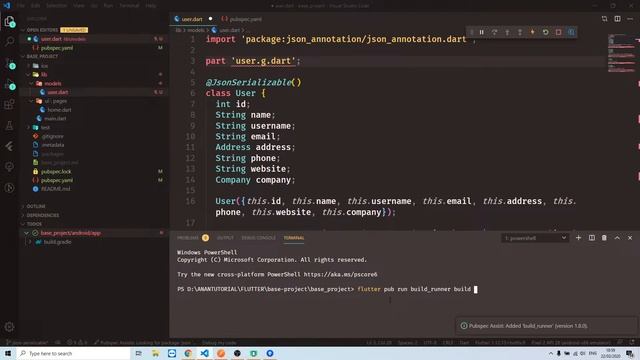Image resolution: width=640 pixels, height=360 pixels.
Task: Open the Testing flask view
Action: click(9, 125)
